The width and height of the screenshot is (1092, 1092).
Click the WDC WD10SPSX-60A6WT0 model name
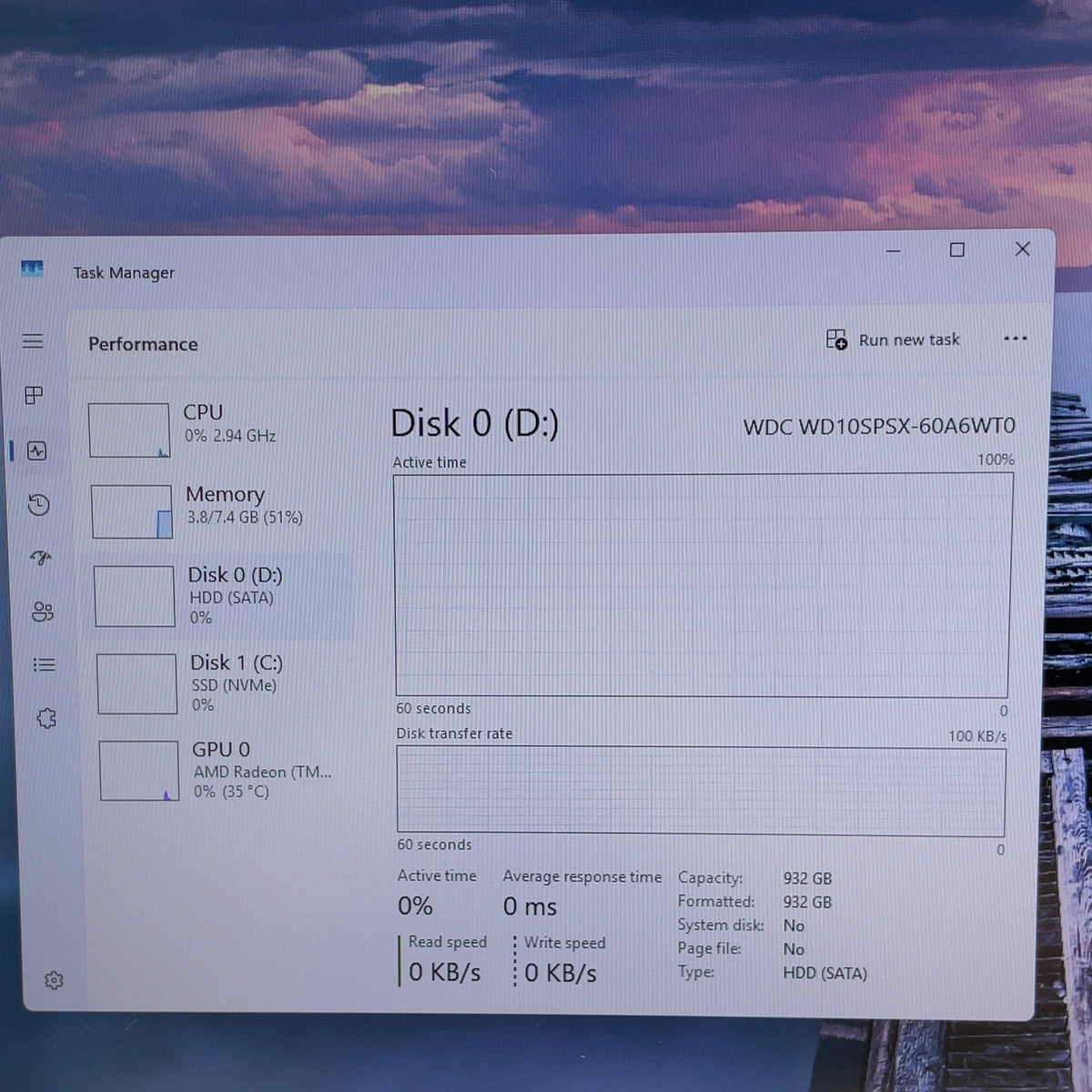(x=879, y=426)
